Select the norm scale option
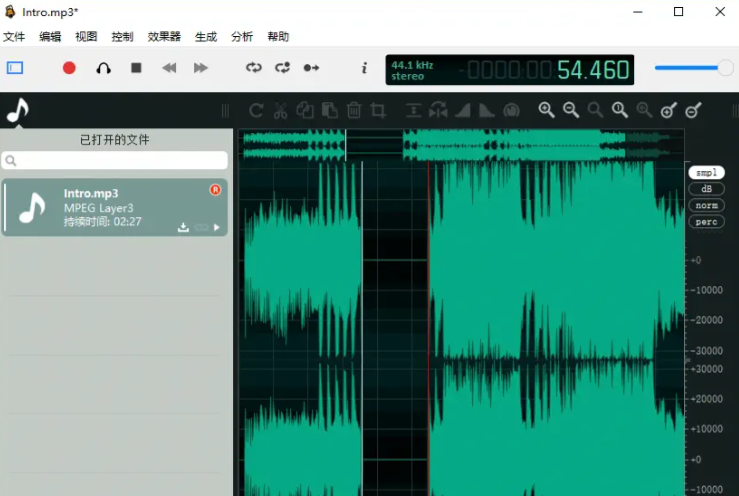This screenshot has height=496, width=739. pos(706,205)
